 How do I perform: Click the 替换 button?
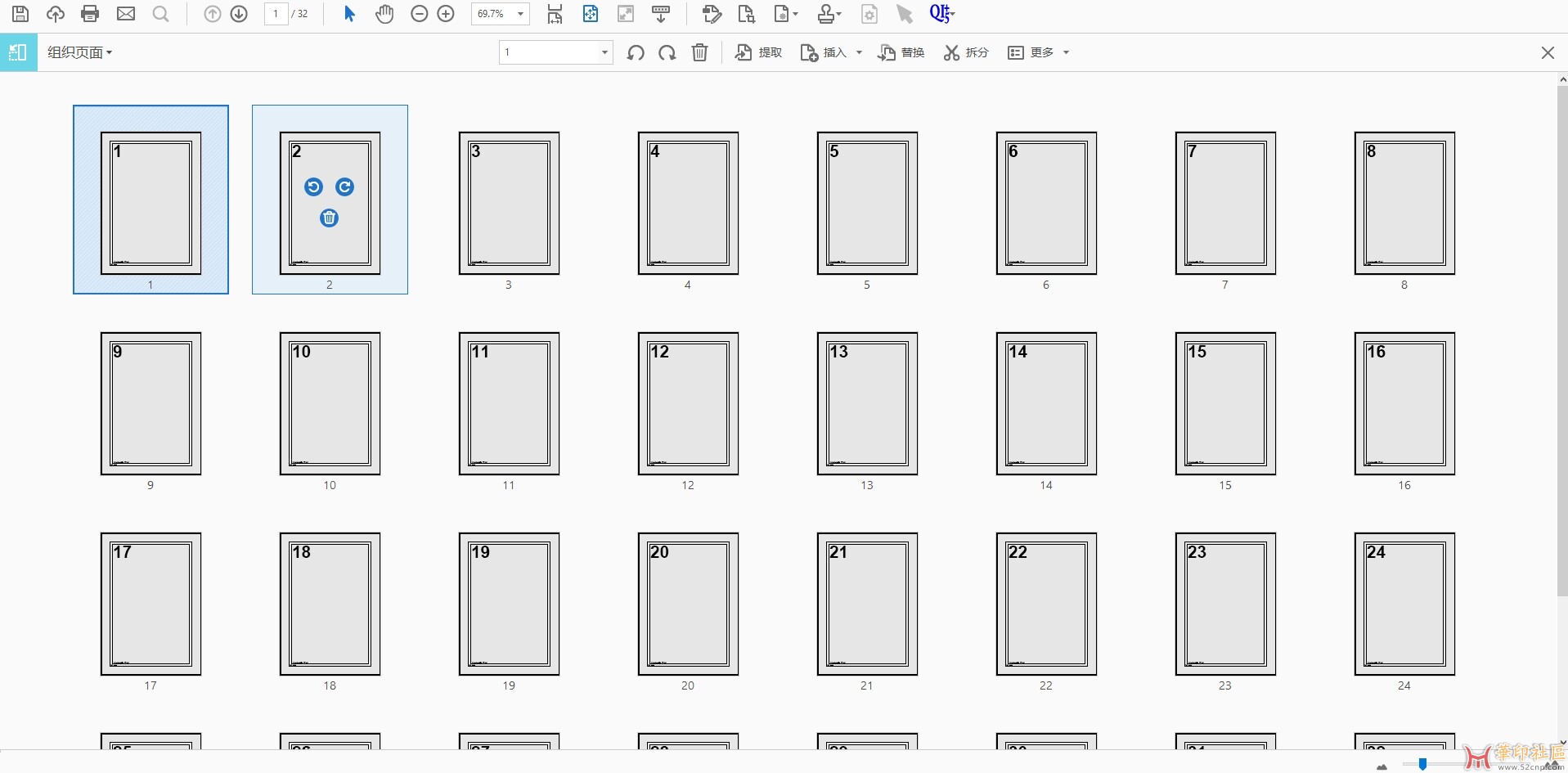[901, 53]
